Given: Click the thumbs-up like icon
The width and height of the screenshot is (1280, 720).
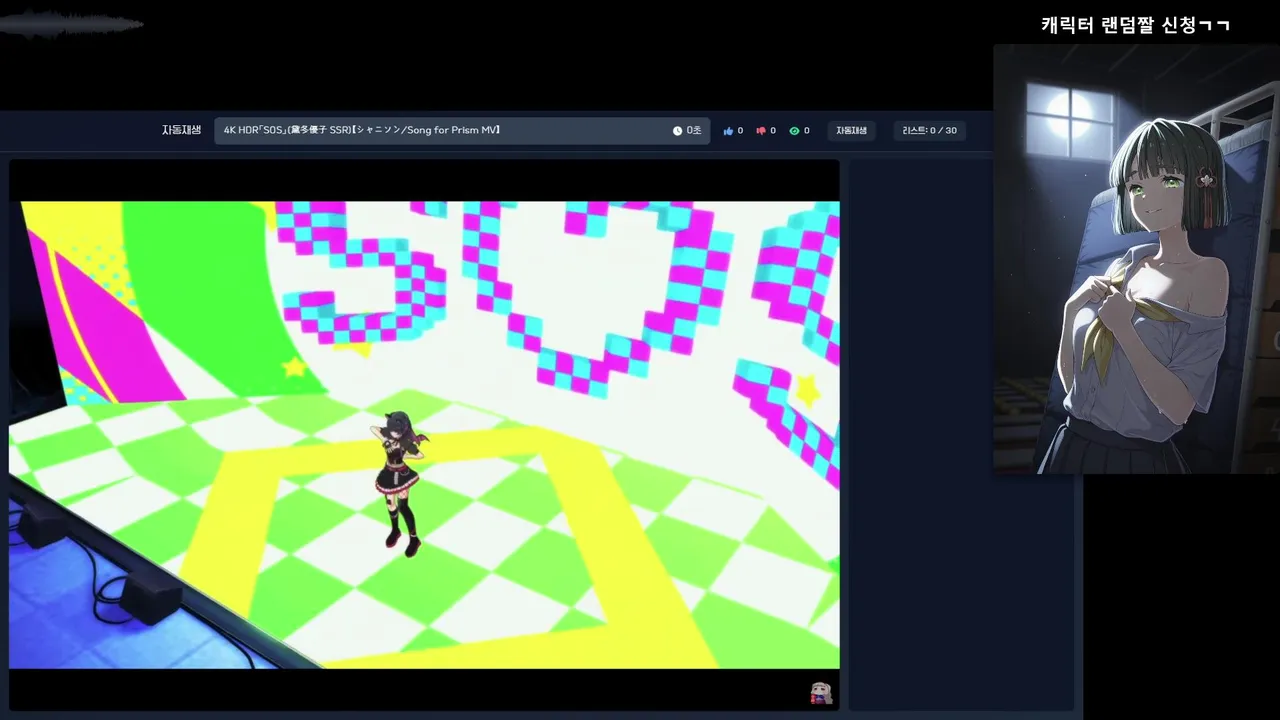Looking at the screenshot, I should (x=728, y=131).
